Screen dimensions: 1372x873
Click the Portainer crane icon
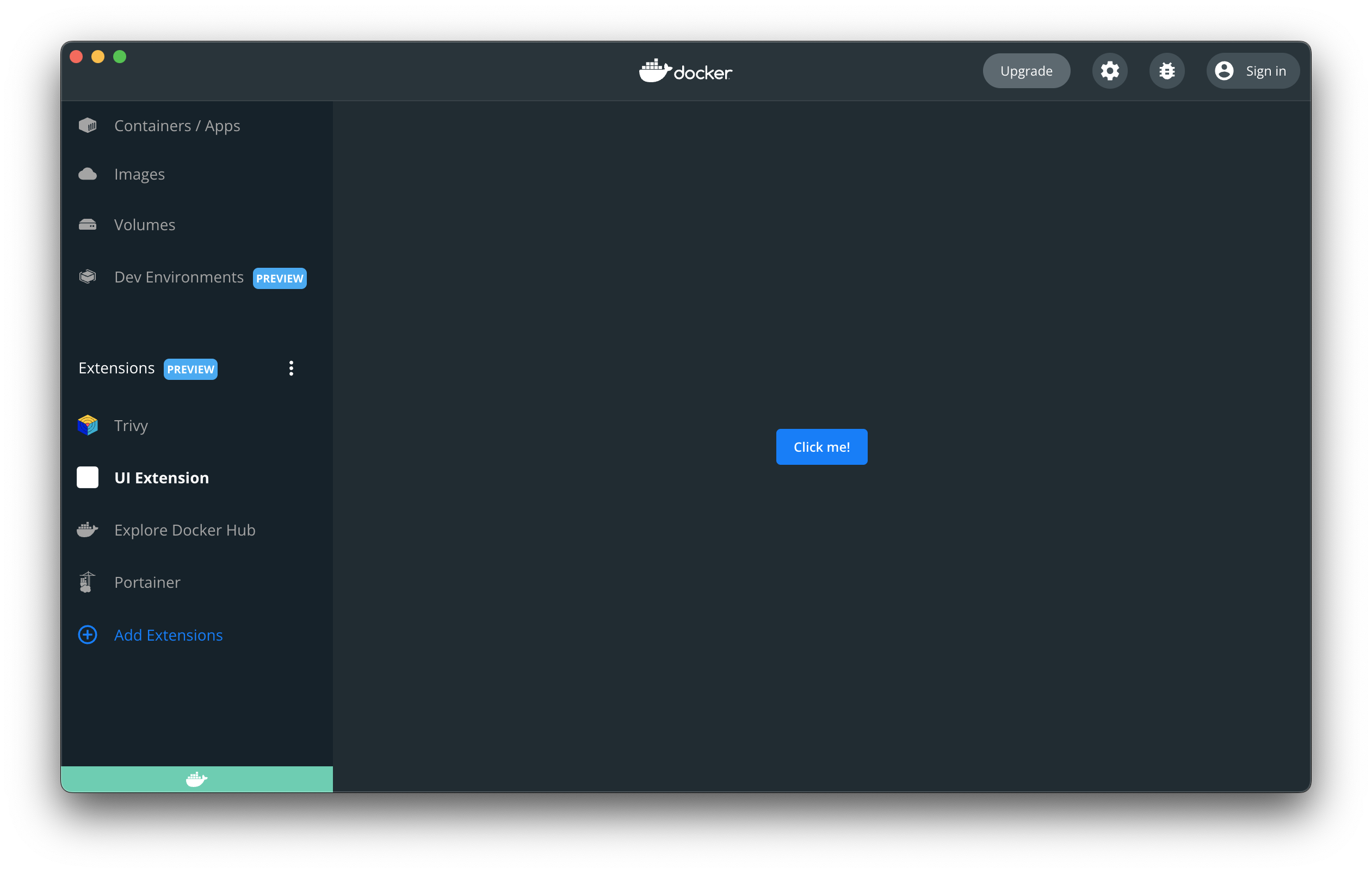tap(86, 582)
